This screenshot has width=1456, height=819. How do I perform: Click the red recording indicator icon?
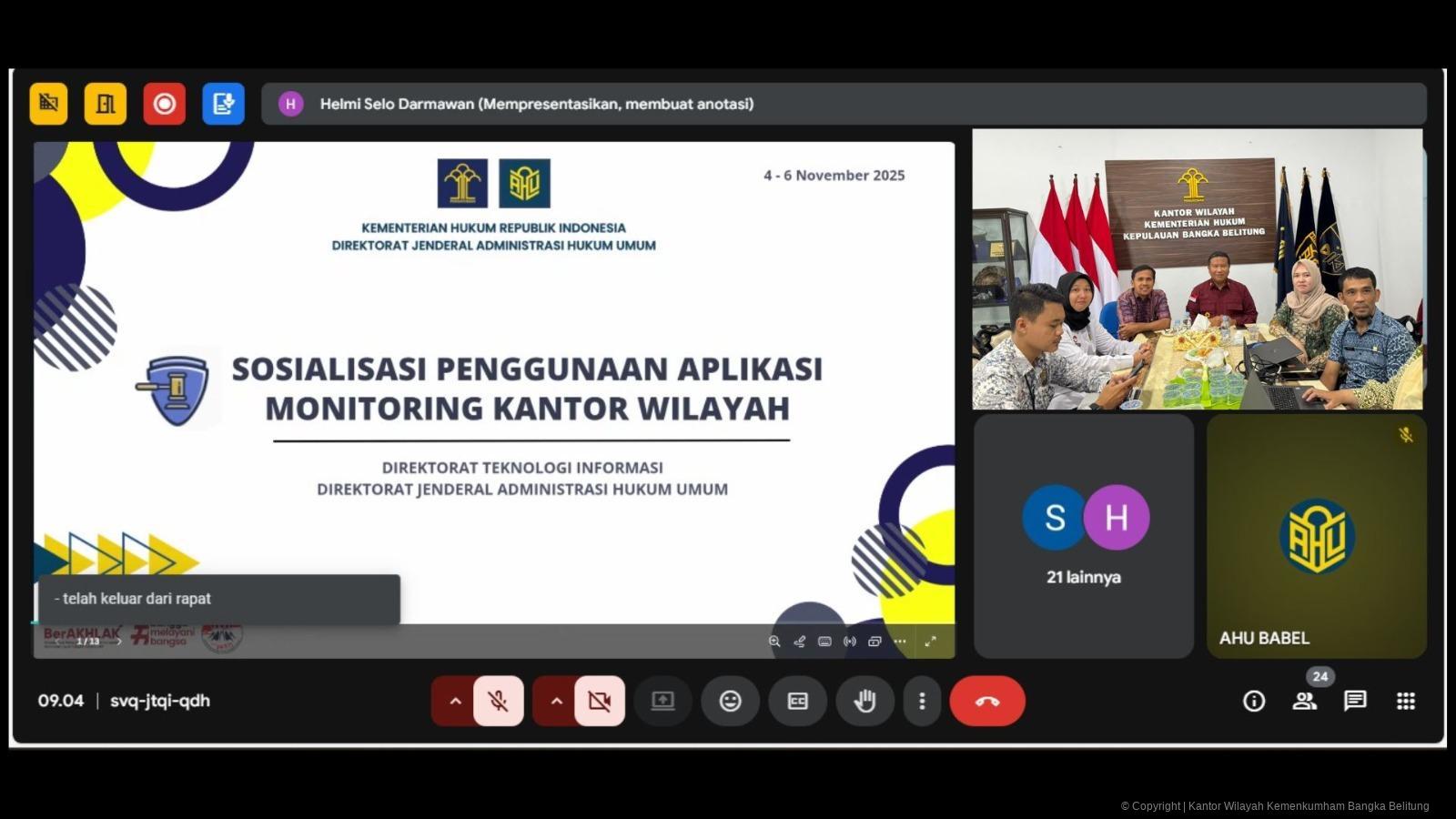click(164, 104)
